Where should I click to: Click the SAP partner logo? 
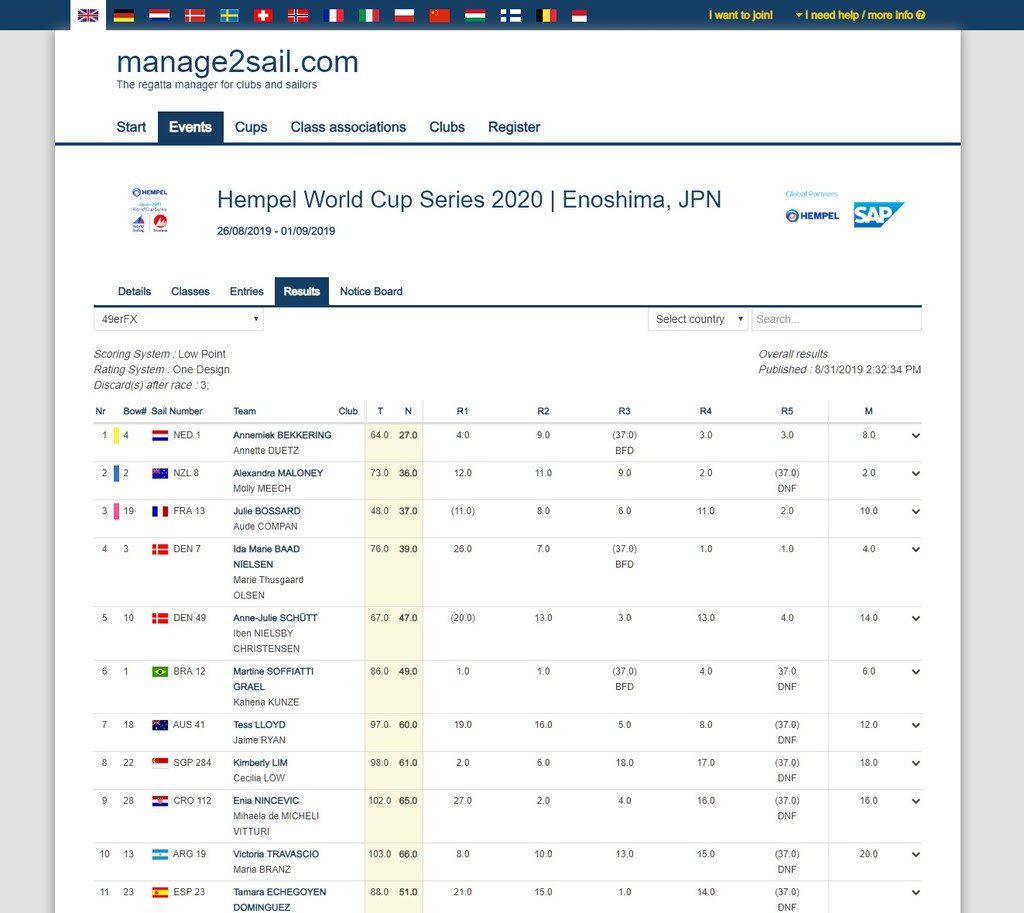[x=878, y=215]
